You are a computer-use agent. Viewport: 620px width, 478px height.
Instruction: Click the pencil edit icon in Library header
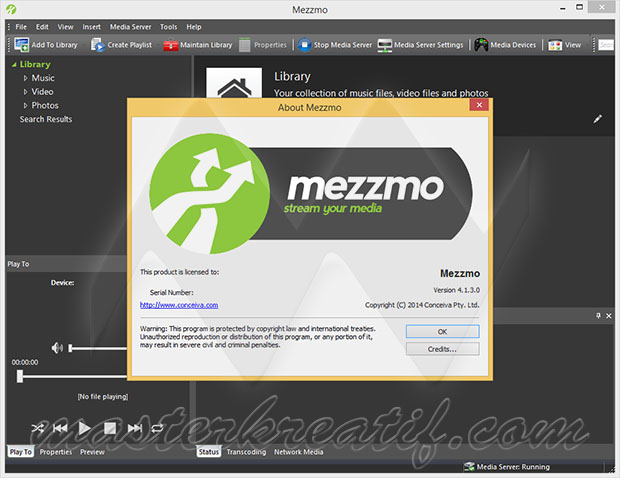597,119
